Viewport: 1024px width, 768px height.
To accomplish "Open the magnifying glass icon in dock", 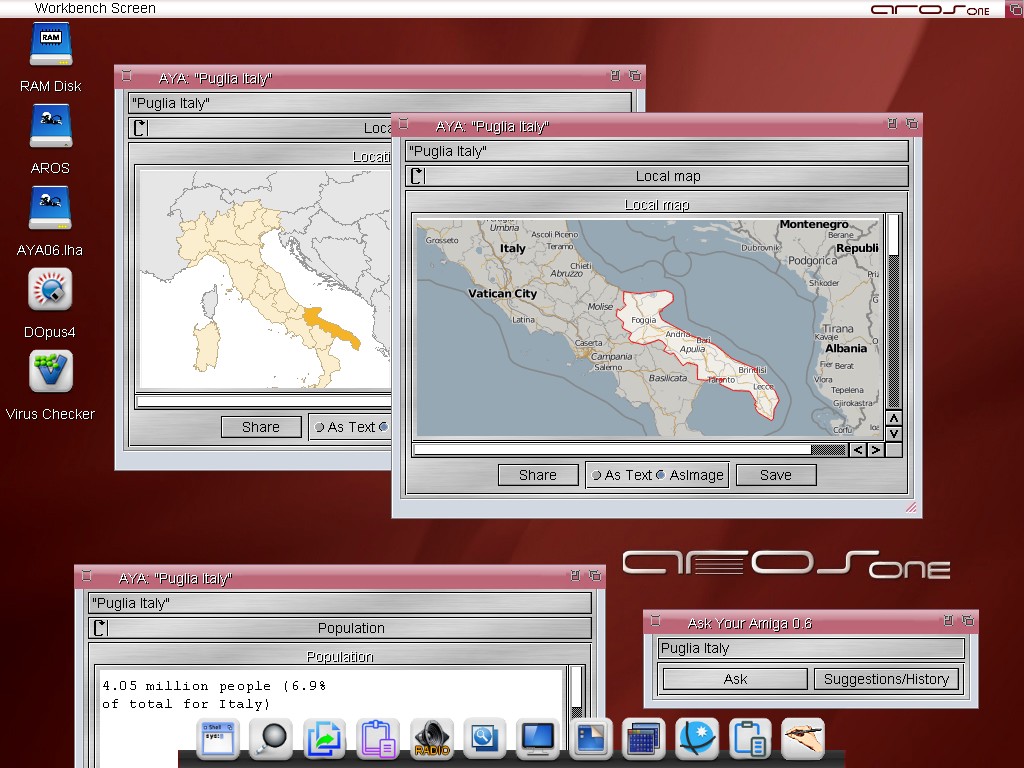I will tap(270, 739).
